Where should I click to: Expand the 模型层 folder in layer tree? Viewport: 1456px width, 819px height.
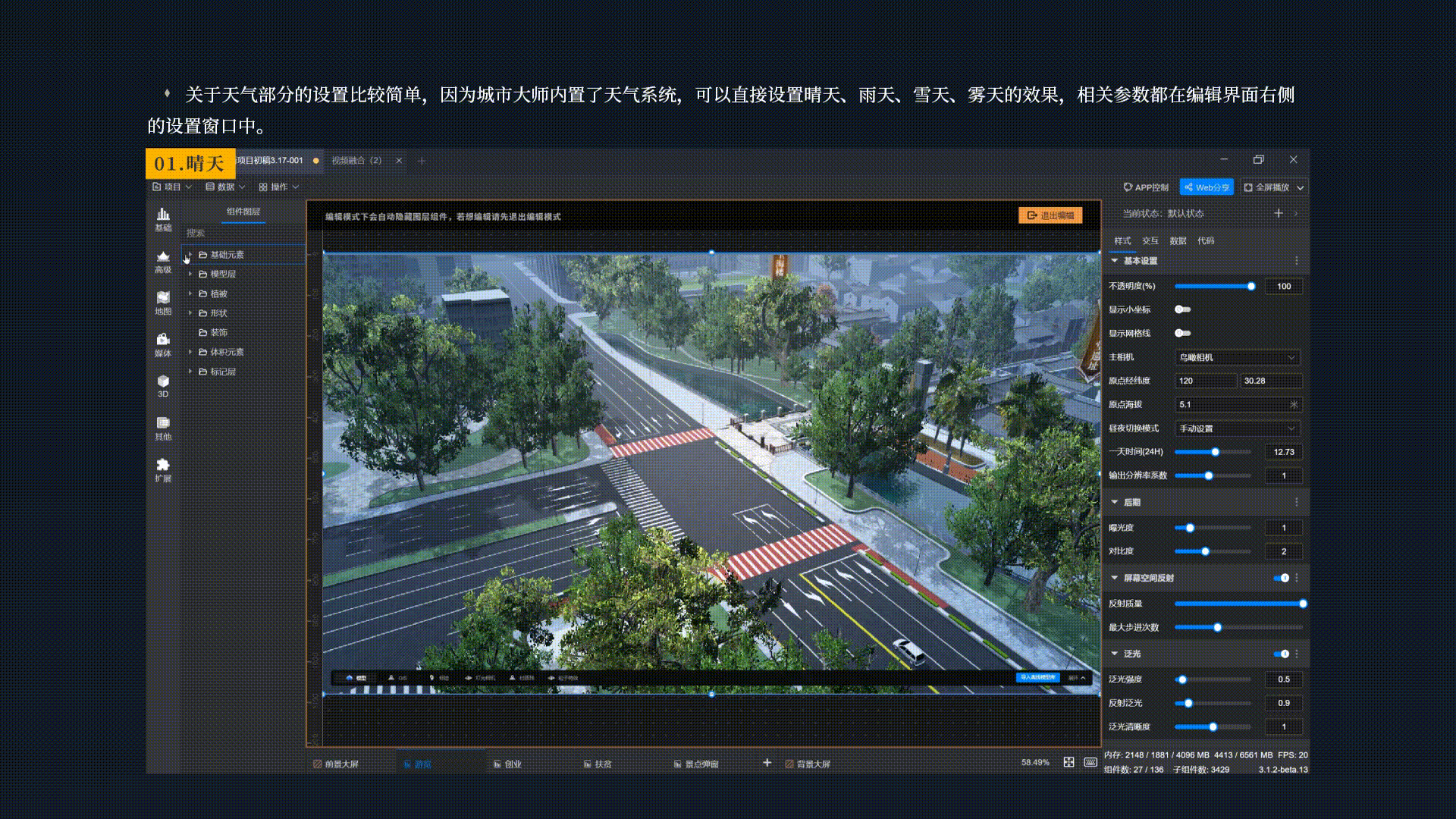click(x=190, y=274)
